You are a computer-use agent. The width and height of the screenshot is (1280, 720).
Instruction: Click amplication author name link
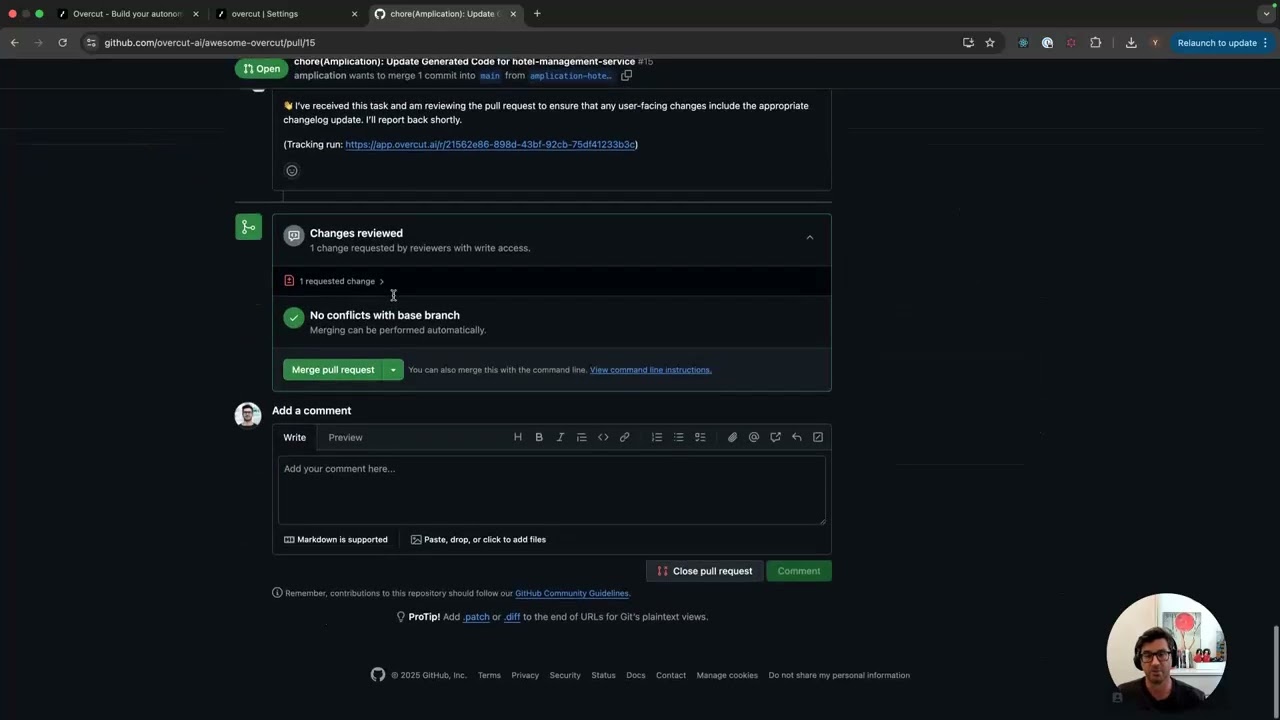coord(320,76)
